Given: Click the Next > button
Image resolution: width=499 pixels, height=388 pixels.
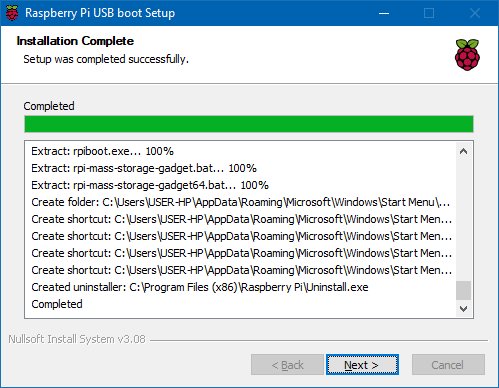Looking at the screenshot, I should (362, 365).
